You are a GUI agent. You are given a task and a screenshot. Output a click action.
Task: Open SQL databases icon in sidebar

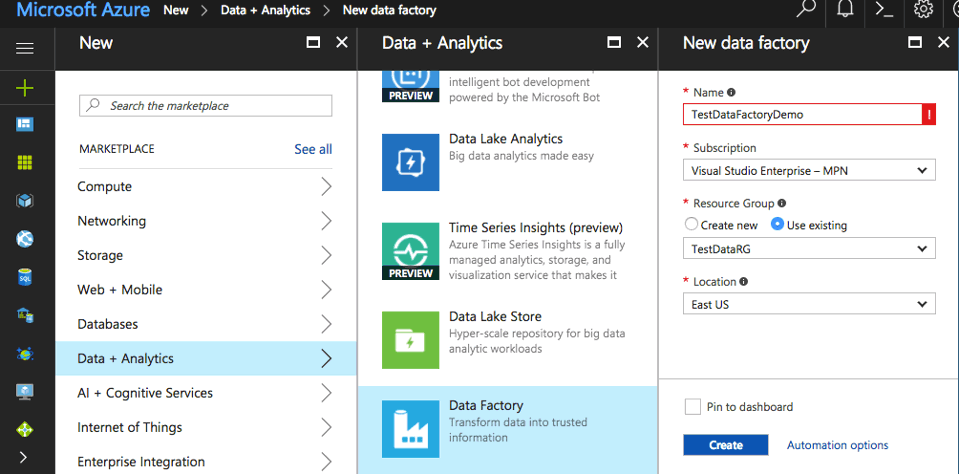tap(24, 277)
